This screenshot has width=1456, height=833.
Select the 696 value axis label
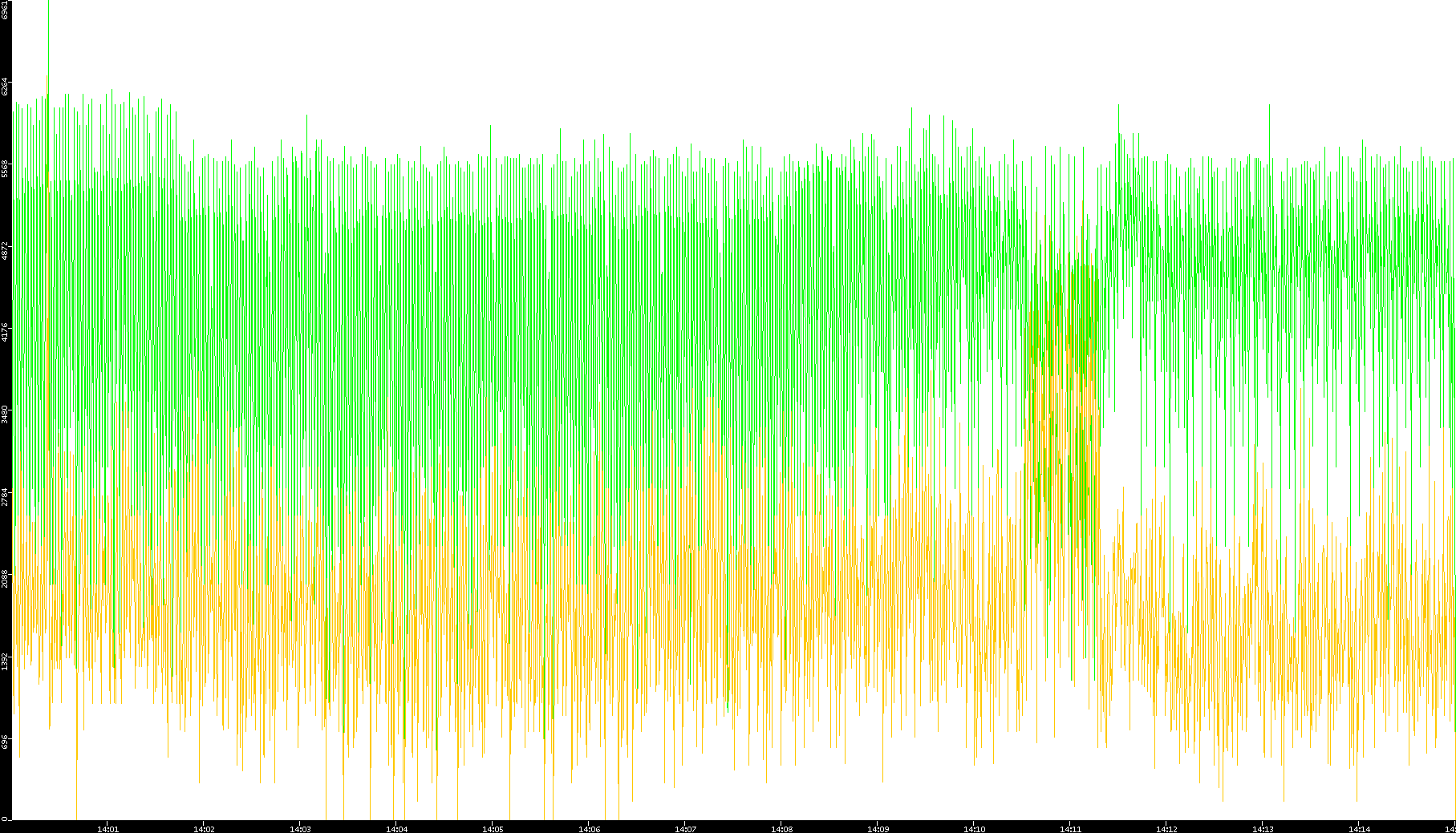[6, 741]
